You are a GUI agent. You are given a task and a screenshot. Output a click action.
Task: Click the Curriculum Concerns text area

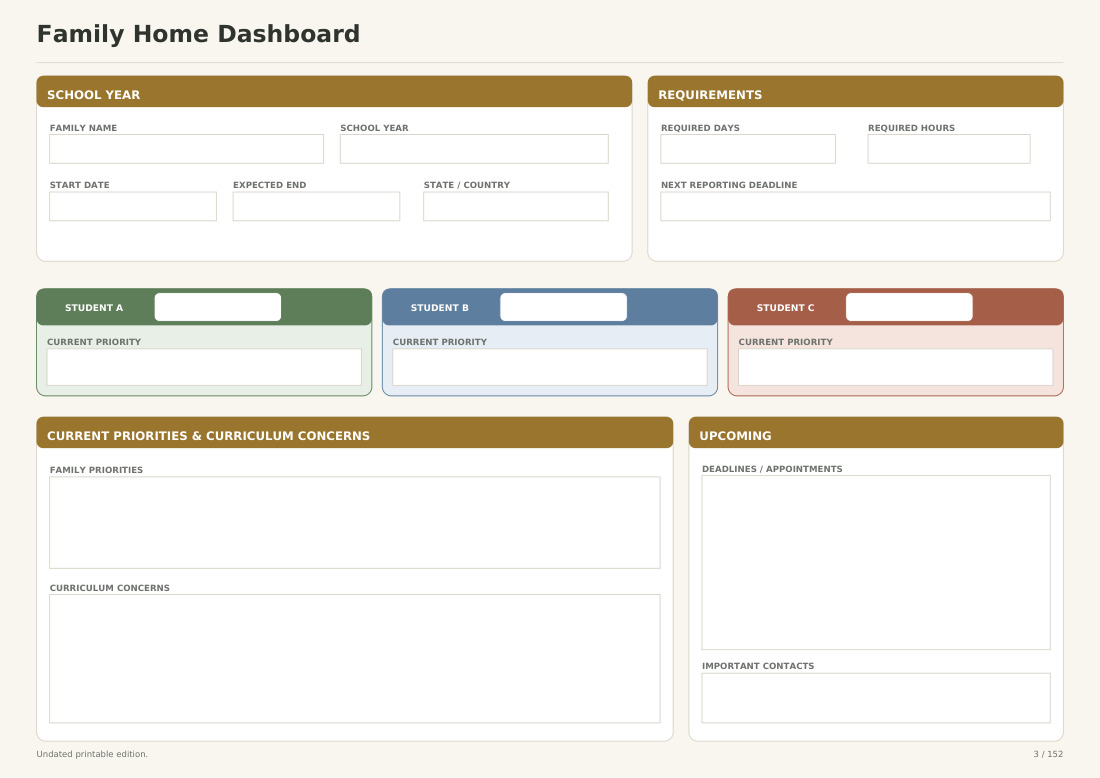[x=355, y=659]
